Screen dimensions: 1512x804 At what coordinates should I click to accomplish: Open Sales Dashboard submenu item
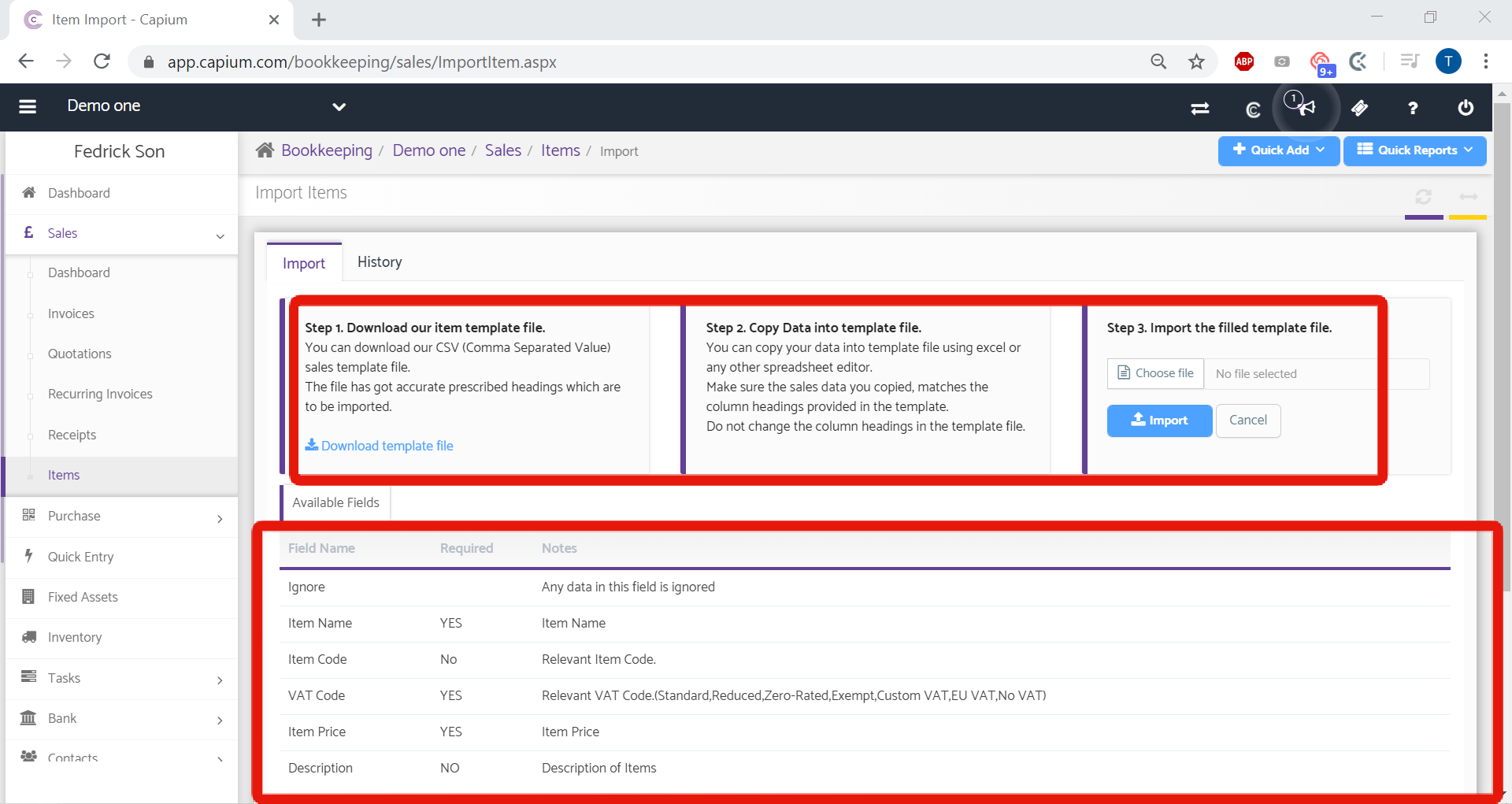click(79, 272)
